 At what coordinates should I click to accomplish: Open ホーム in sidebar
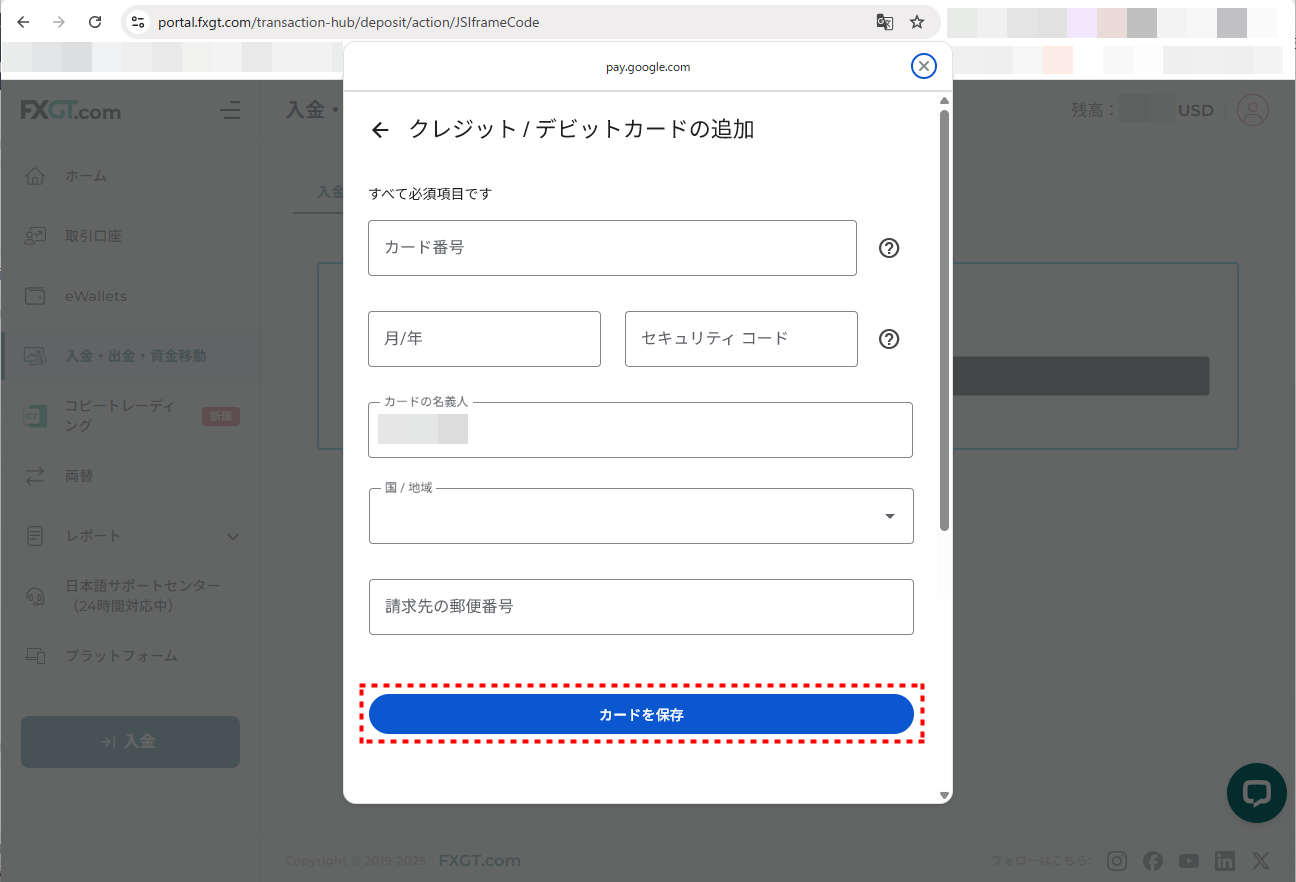click(x=85, y=176)
